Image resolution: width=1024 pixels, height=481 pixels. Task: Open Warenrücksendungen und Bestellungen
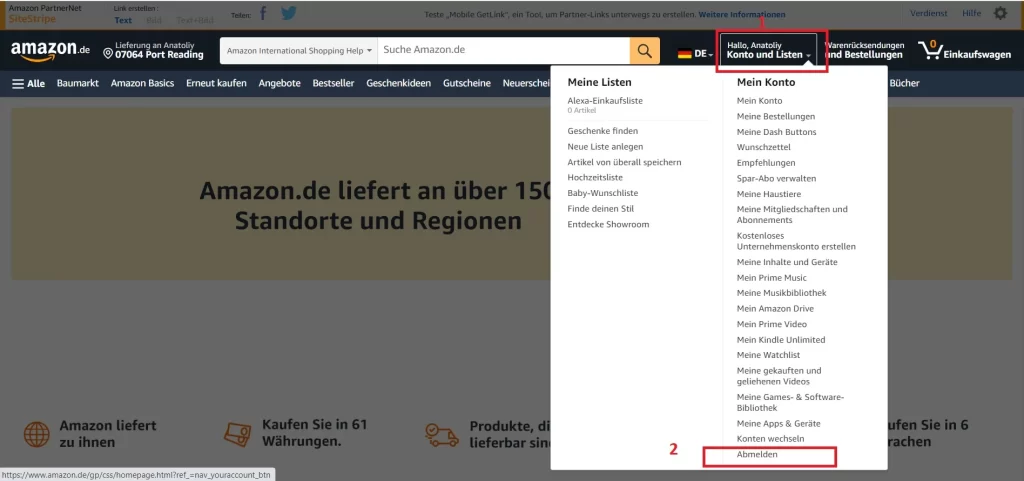(x=865, y=50)
